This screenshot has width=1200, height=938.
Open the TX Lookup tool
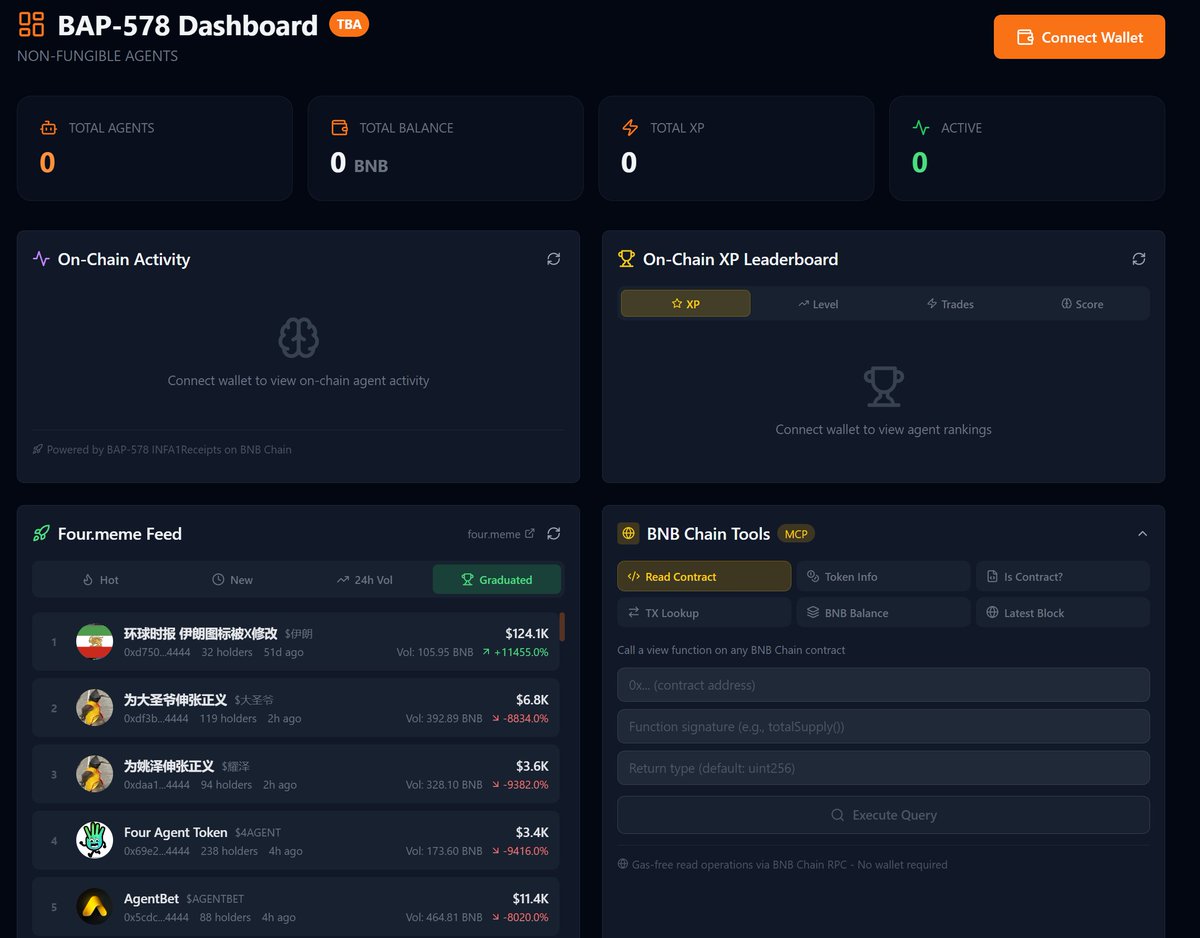(703, 611)
